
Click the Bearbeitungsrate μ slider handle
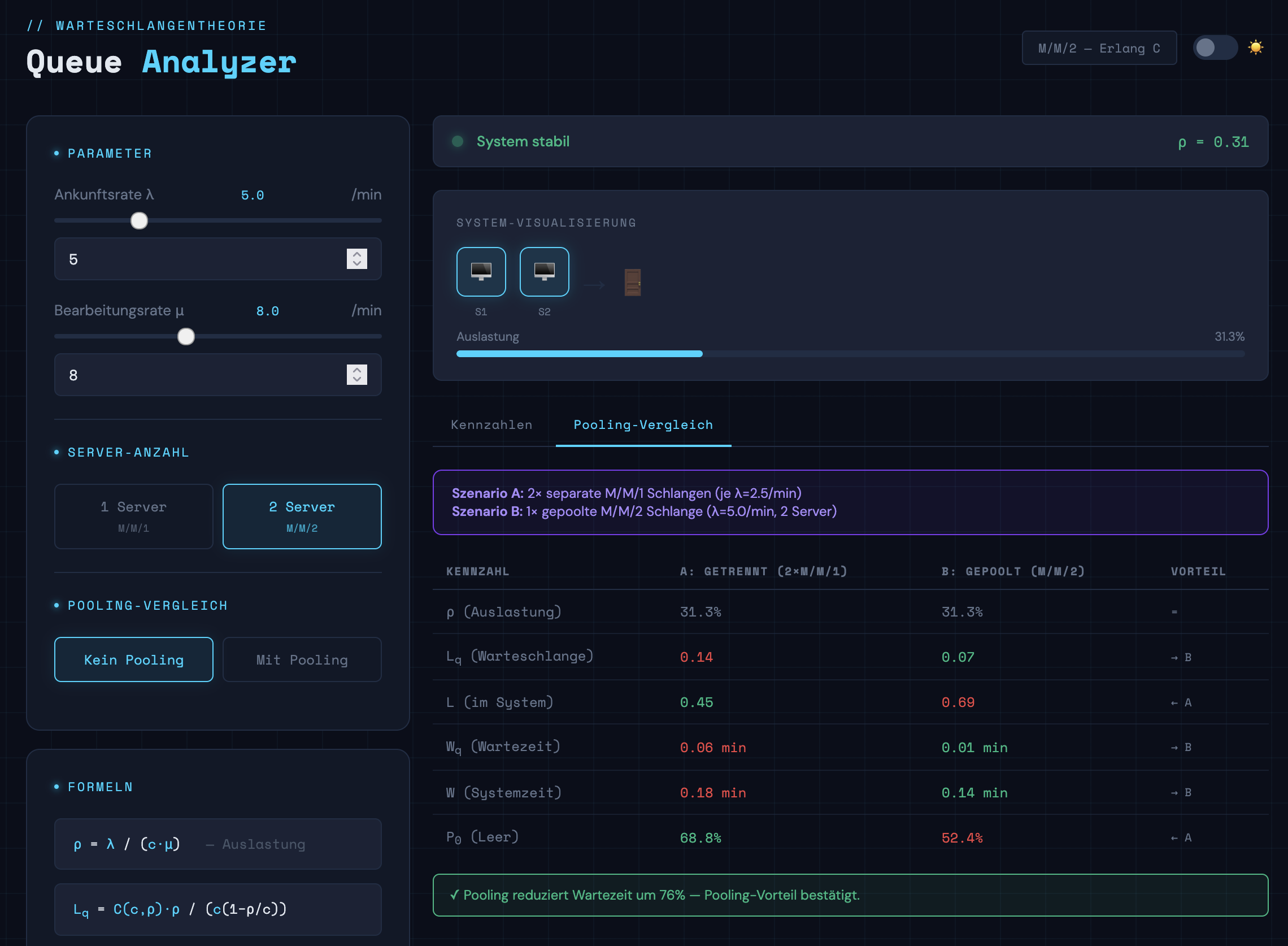click(x=186, y=337)
